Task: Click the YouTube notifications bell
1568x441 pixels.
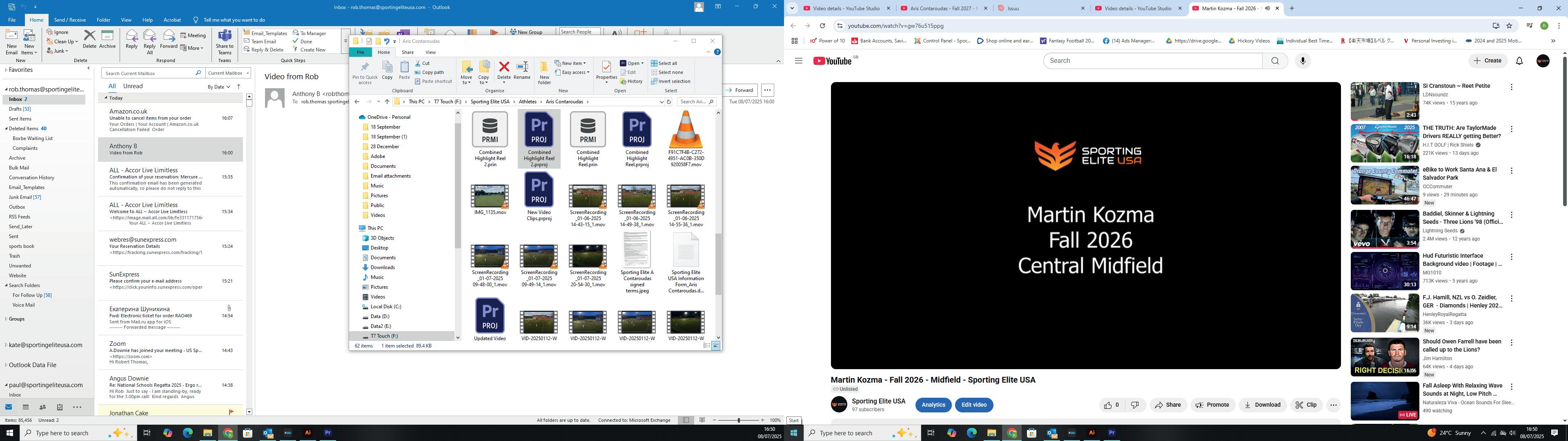Action: pos(1519,61)
